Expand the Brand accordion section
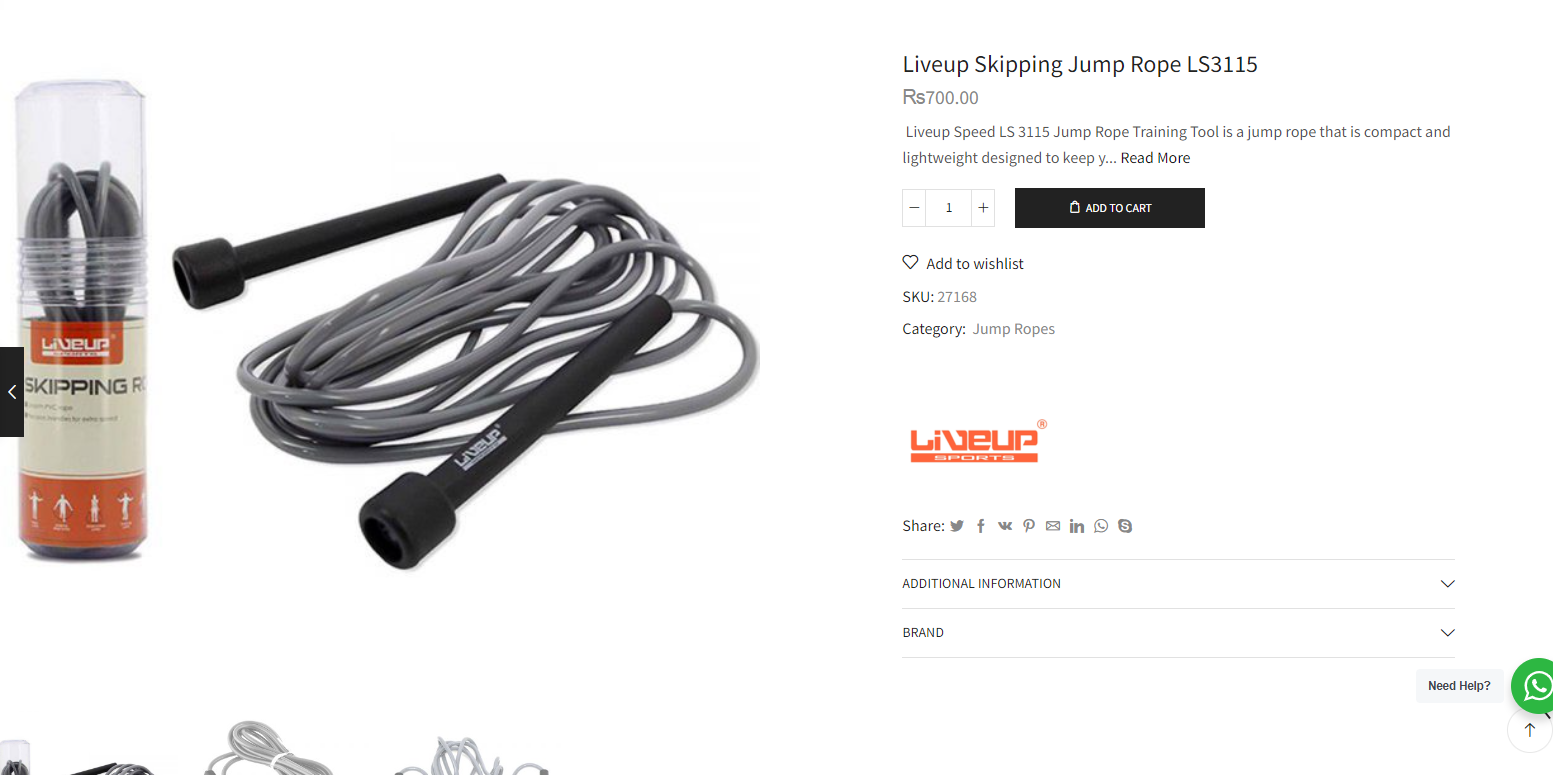This screenshot has height=775, width=1553. point(1178,633)
